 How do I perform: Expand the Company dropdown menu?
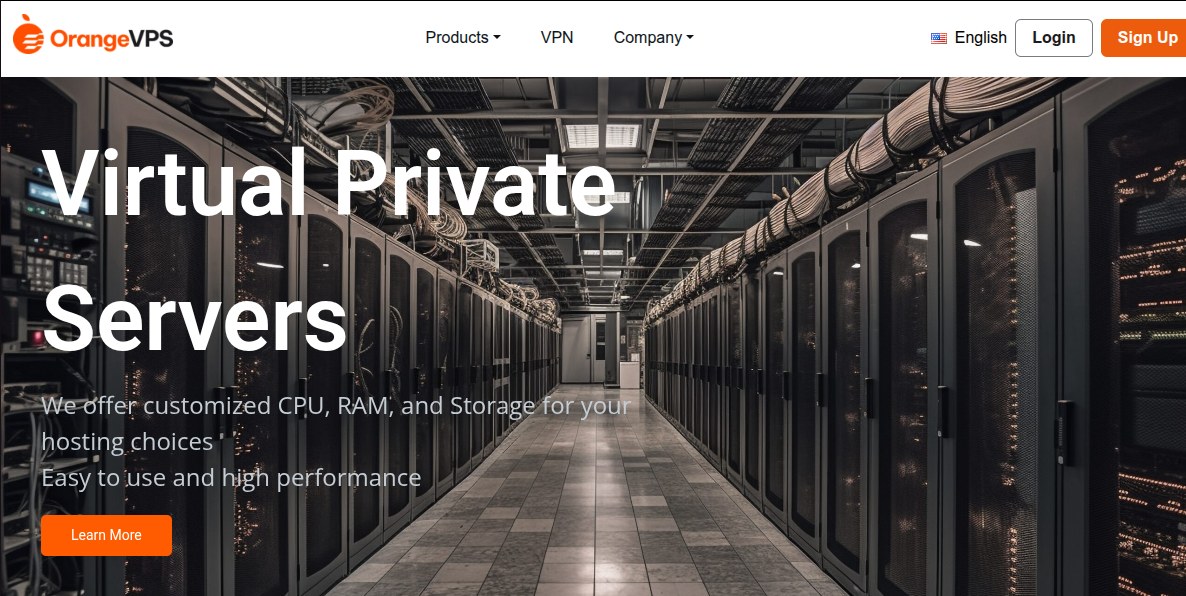click(x=654, y=37)
